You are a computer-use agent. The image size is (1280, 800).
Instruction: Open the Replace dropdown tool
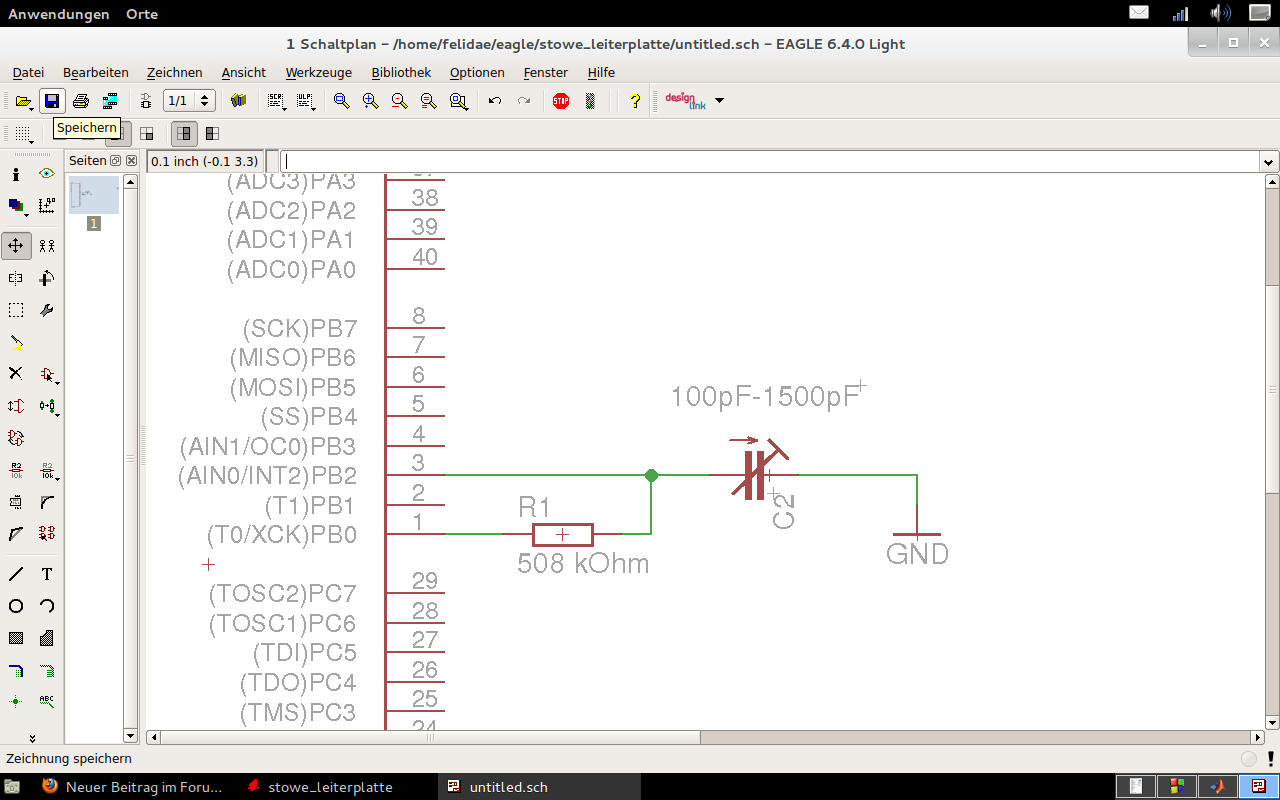47,406
